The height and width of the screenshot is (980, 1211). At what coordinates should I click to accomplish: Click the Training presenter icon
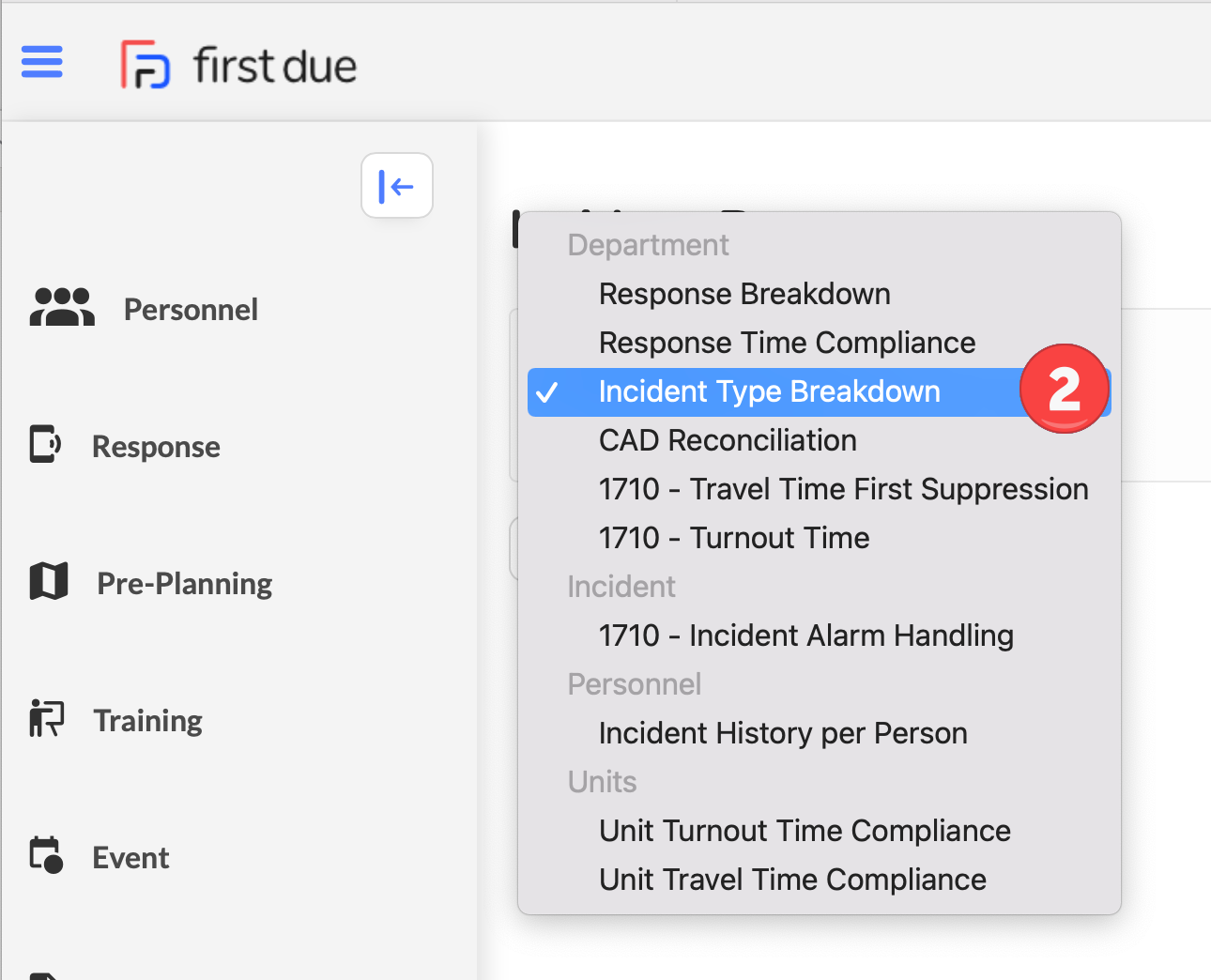pos(46,719)
